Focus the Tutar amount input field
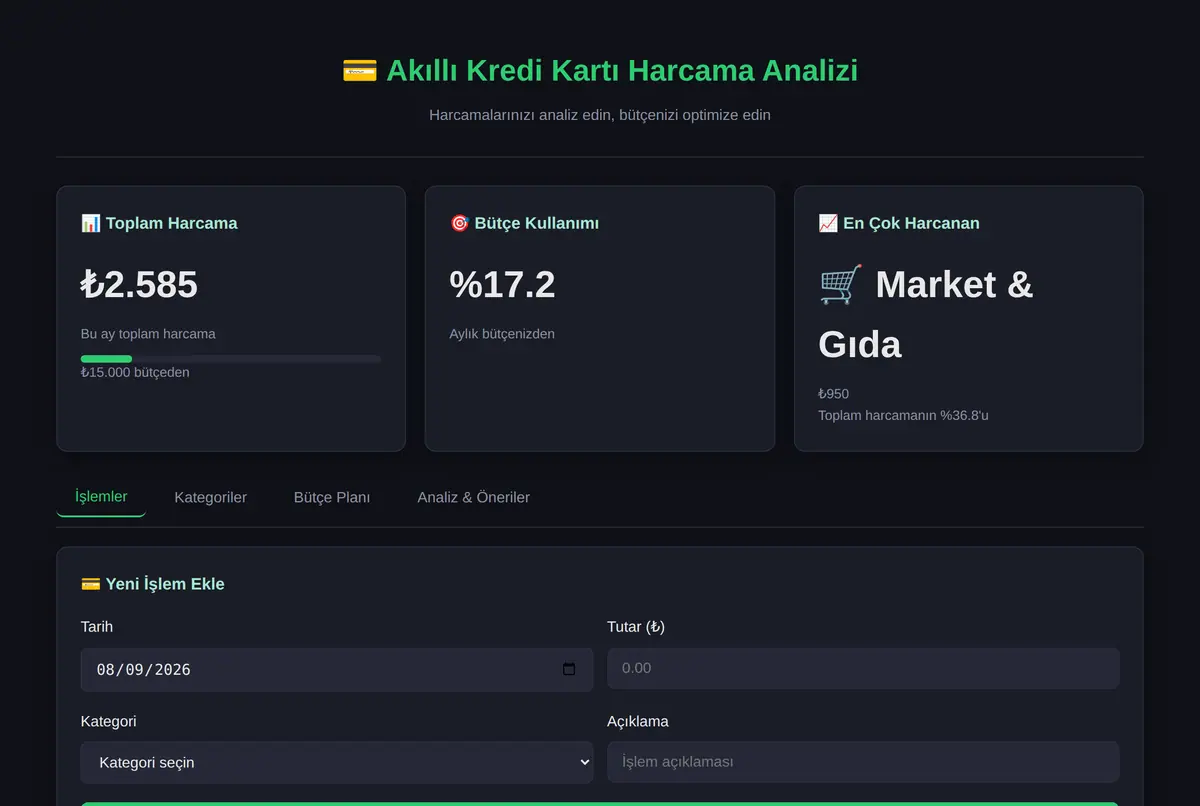 [863, 668]
